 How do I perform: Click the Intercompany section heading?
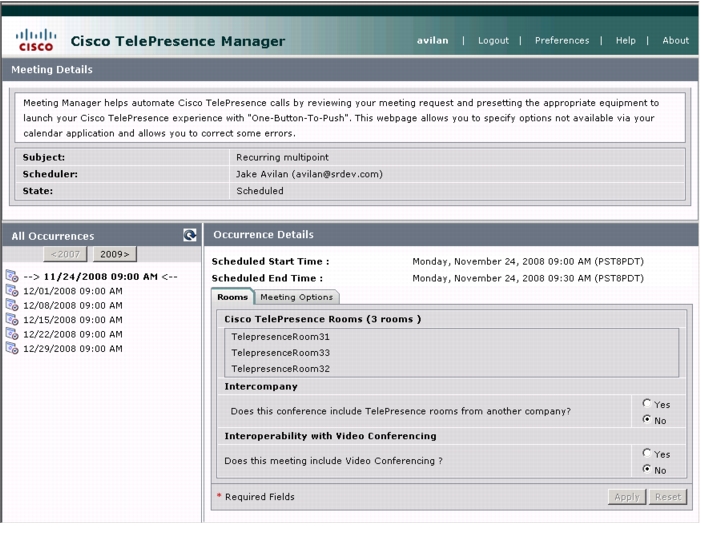click(x=261, y=387)
